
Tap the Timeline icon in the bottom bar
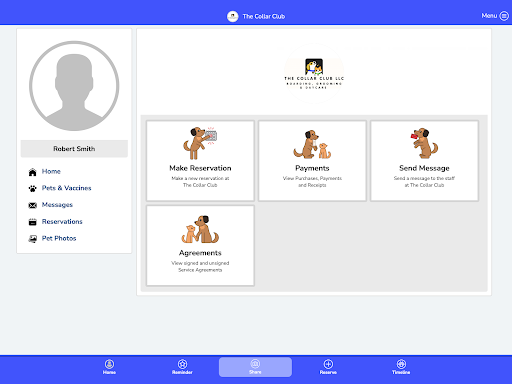[401, 364]
